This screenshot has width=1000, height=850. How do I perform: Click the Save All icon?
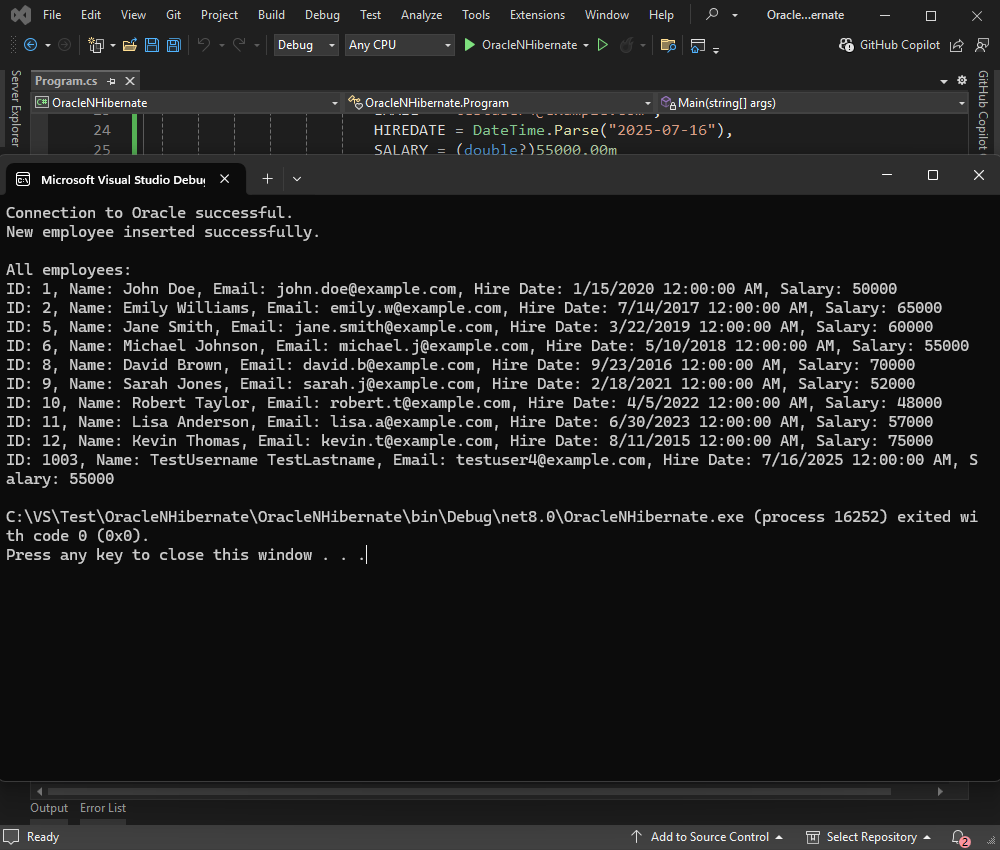pos(171,45)
